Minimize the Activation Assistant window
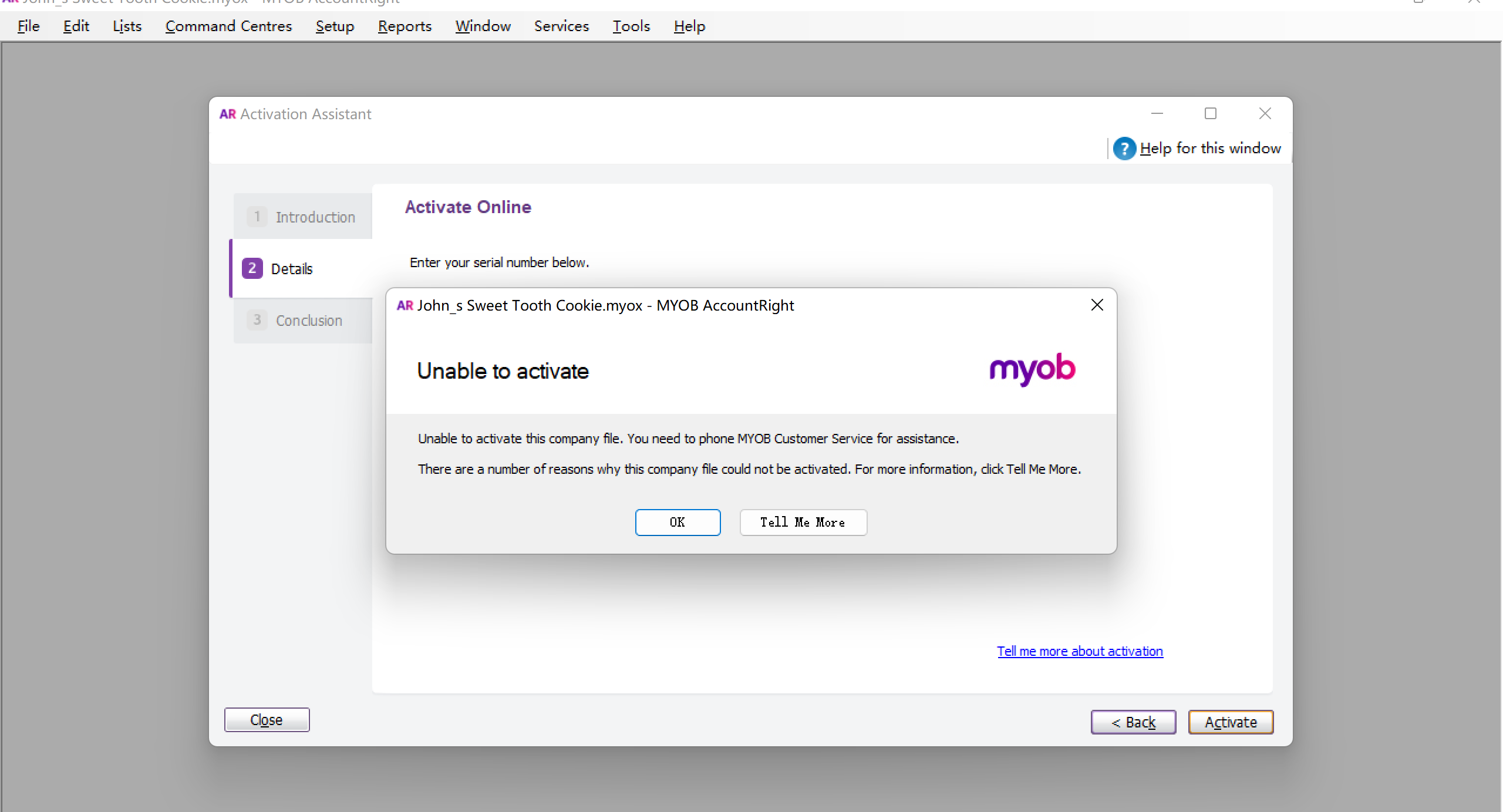This screenshot has width=1503, height=812. [x=1157, y=113]
